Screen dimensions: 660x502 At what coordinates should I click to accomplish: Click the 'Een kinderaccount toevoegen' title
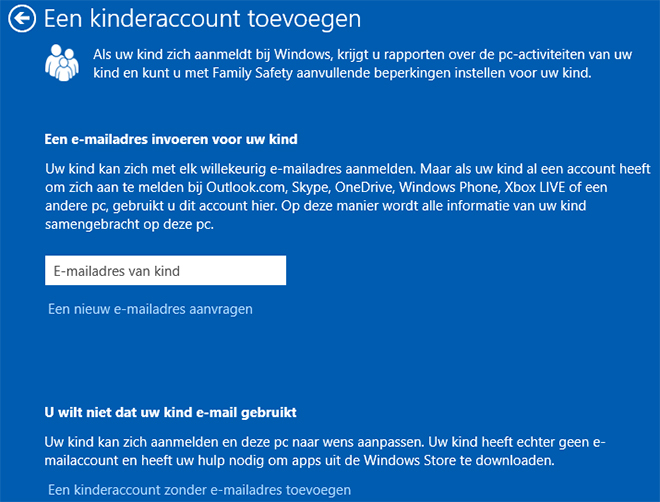tap(202, 19)
